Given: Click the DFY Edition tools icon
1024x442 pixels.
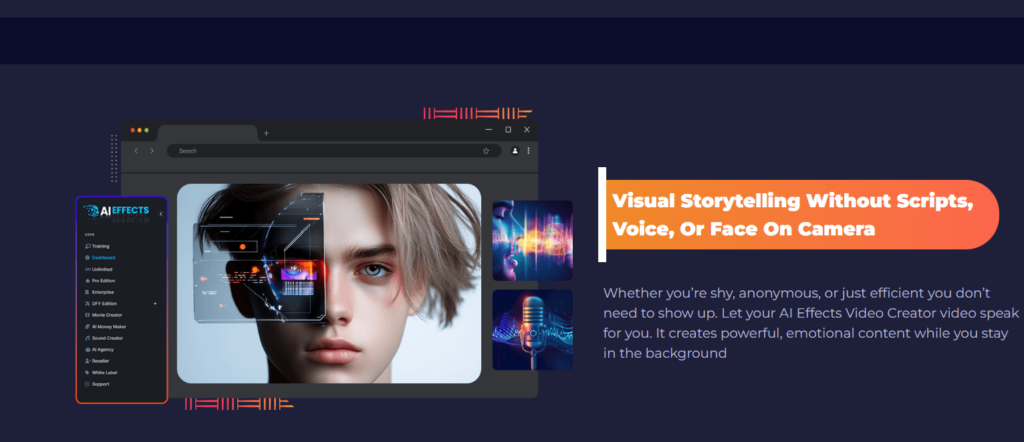Looking at the screenshot, I should click(x=88, y=304).
